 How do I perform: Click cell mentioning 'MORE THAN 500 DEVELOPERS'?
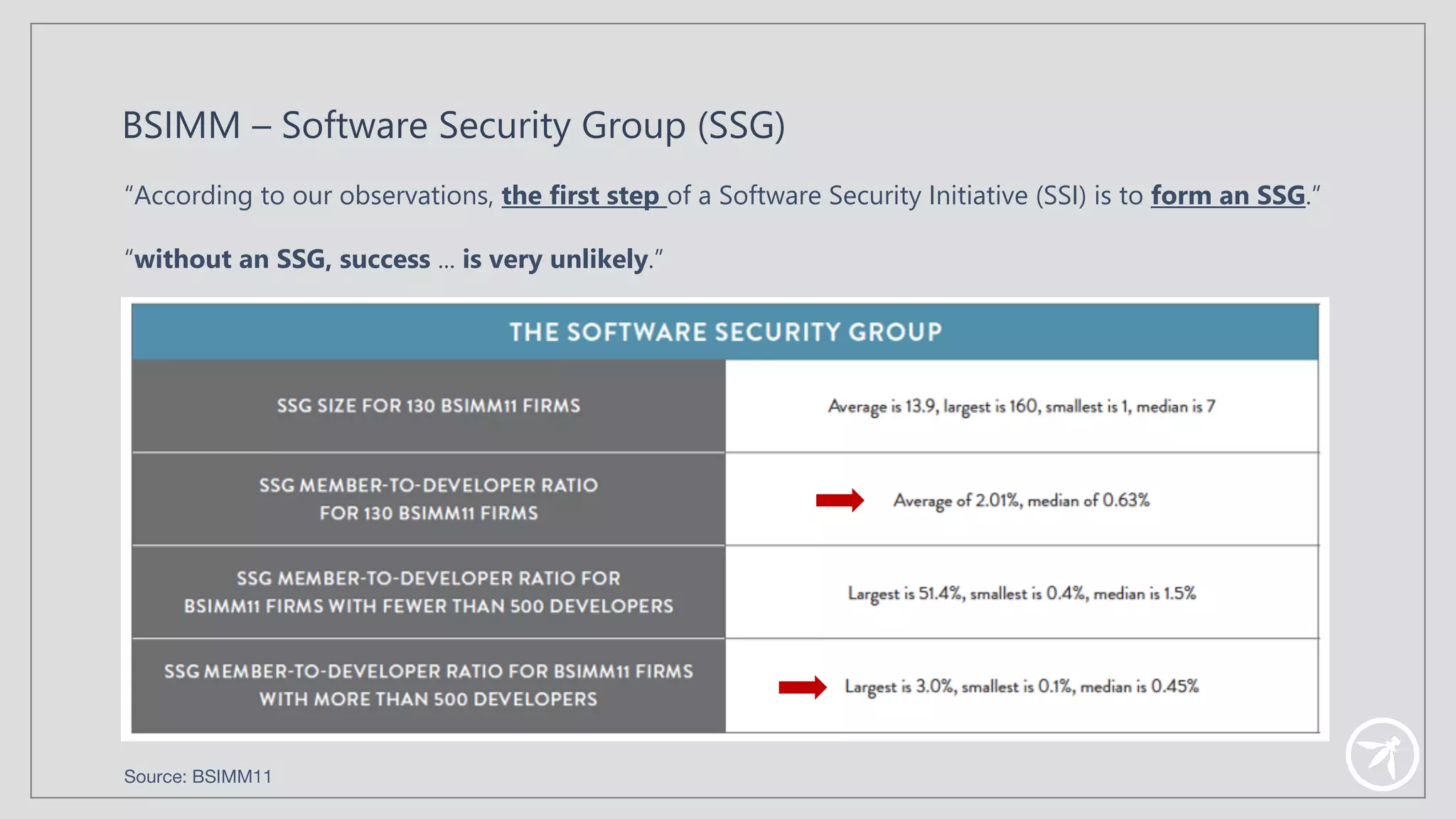429,685
